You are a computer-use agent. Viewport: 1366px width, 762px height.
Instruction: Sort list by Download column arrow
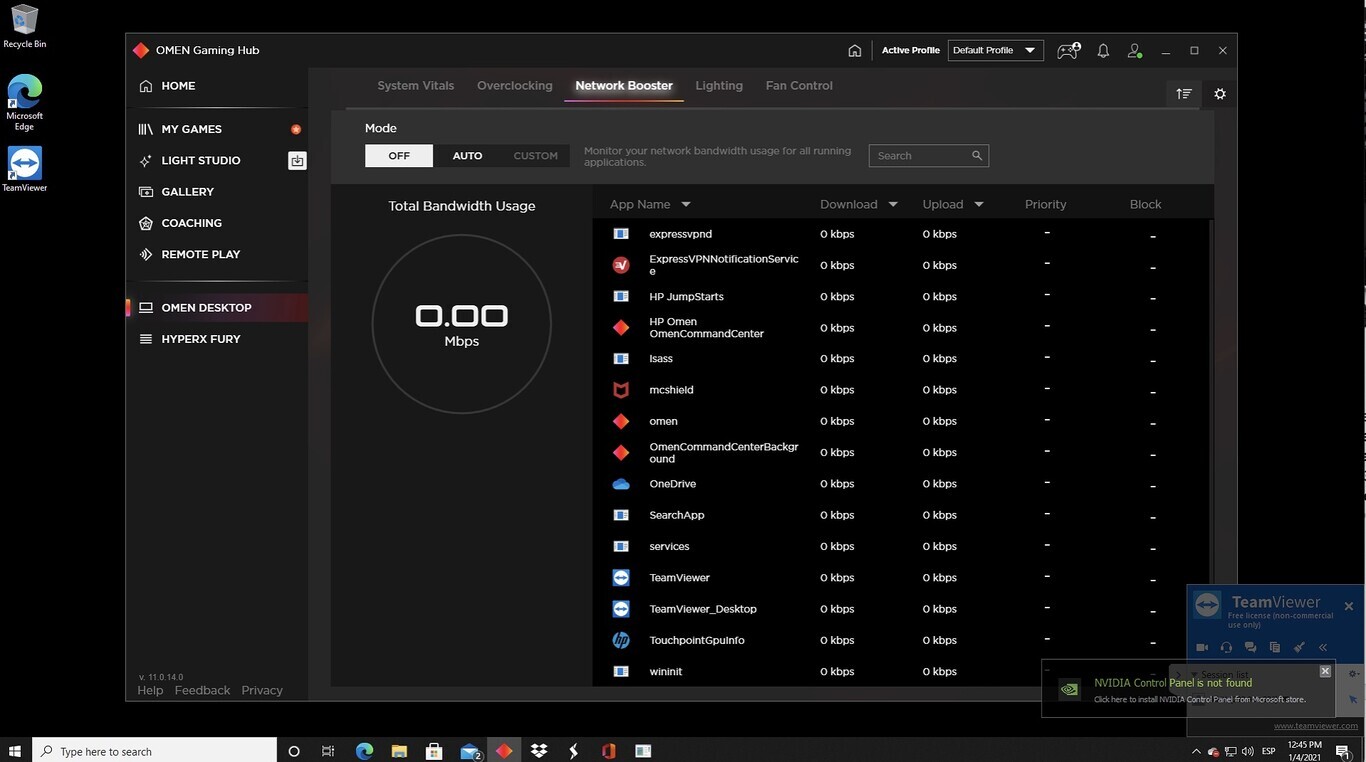893,205
